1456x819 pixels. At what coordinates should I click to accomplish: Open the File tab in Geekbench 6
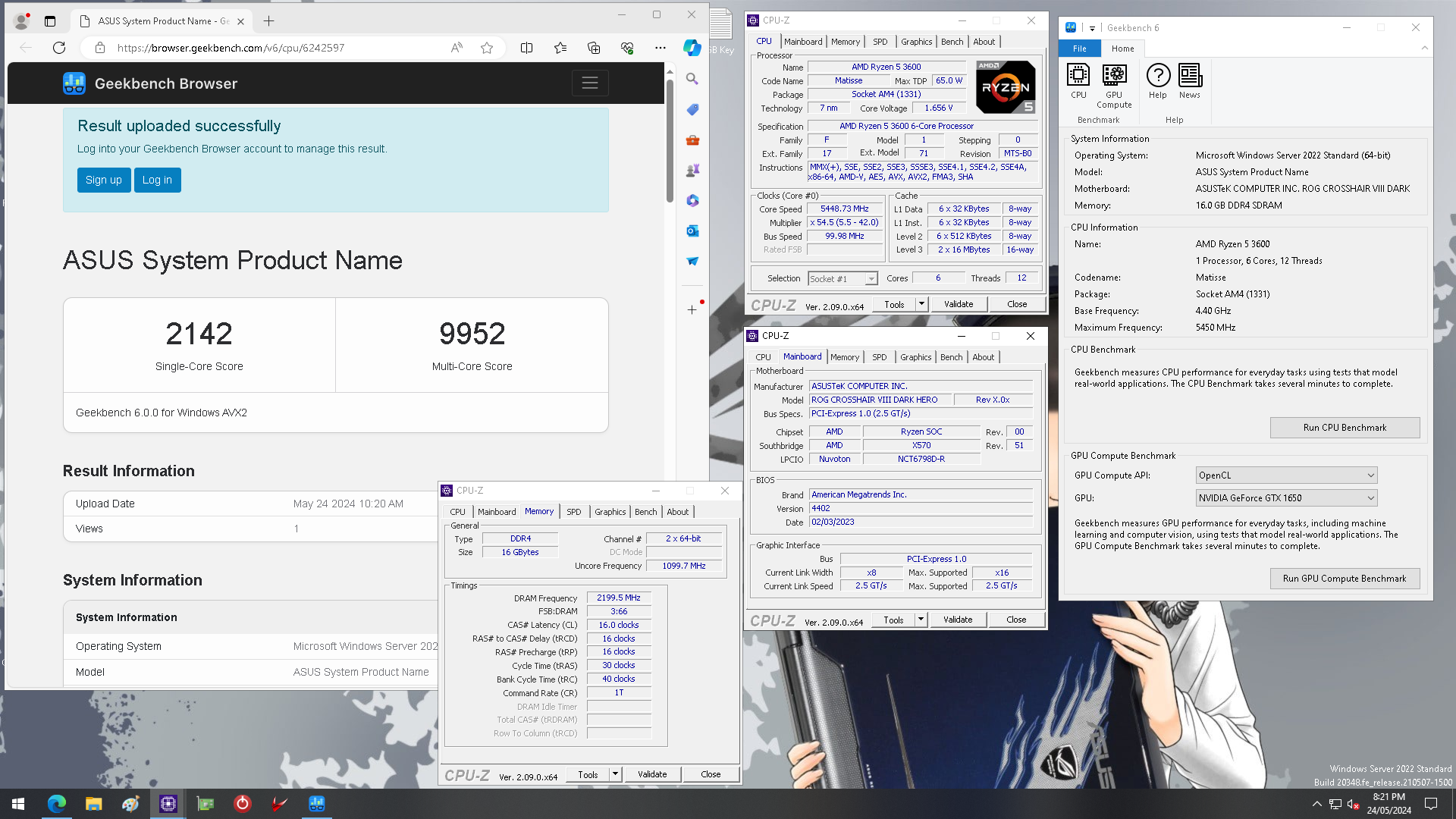pos(1079,49)
